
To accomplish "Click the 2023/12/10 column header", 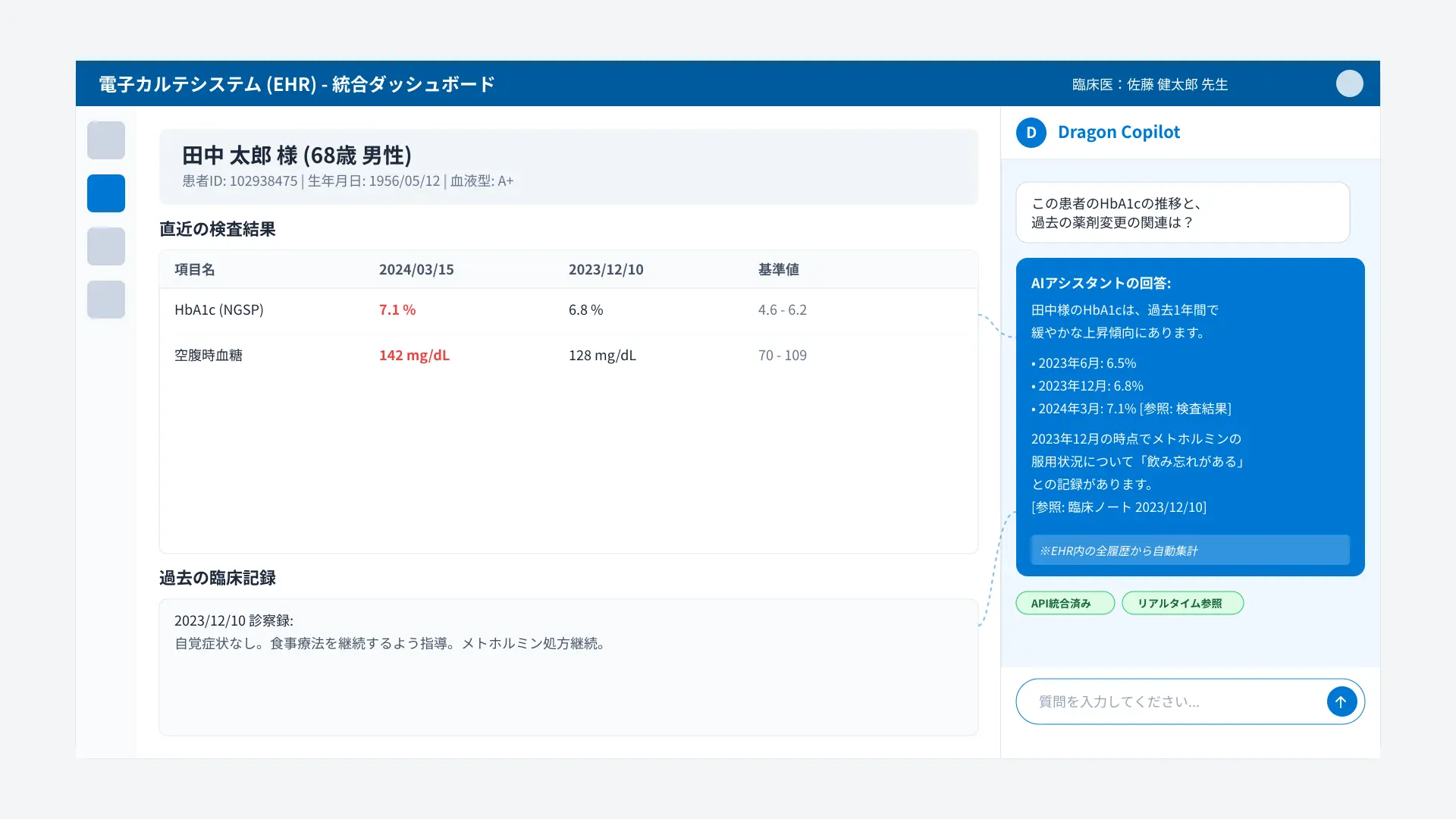I will [606, 269].
